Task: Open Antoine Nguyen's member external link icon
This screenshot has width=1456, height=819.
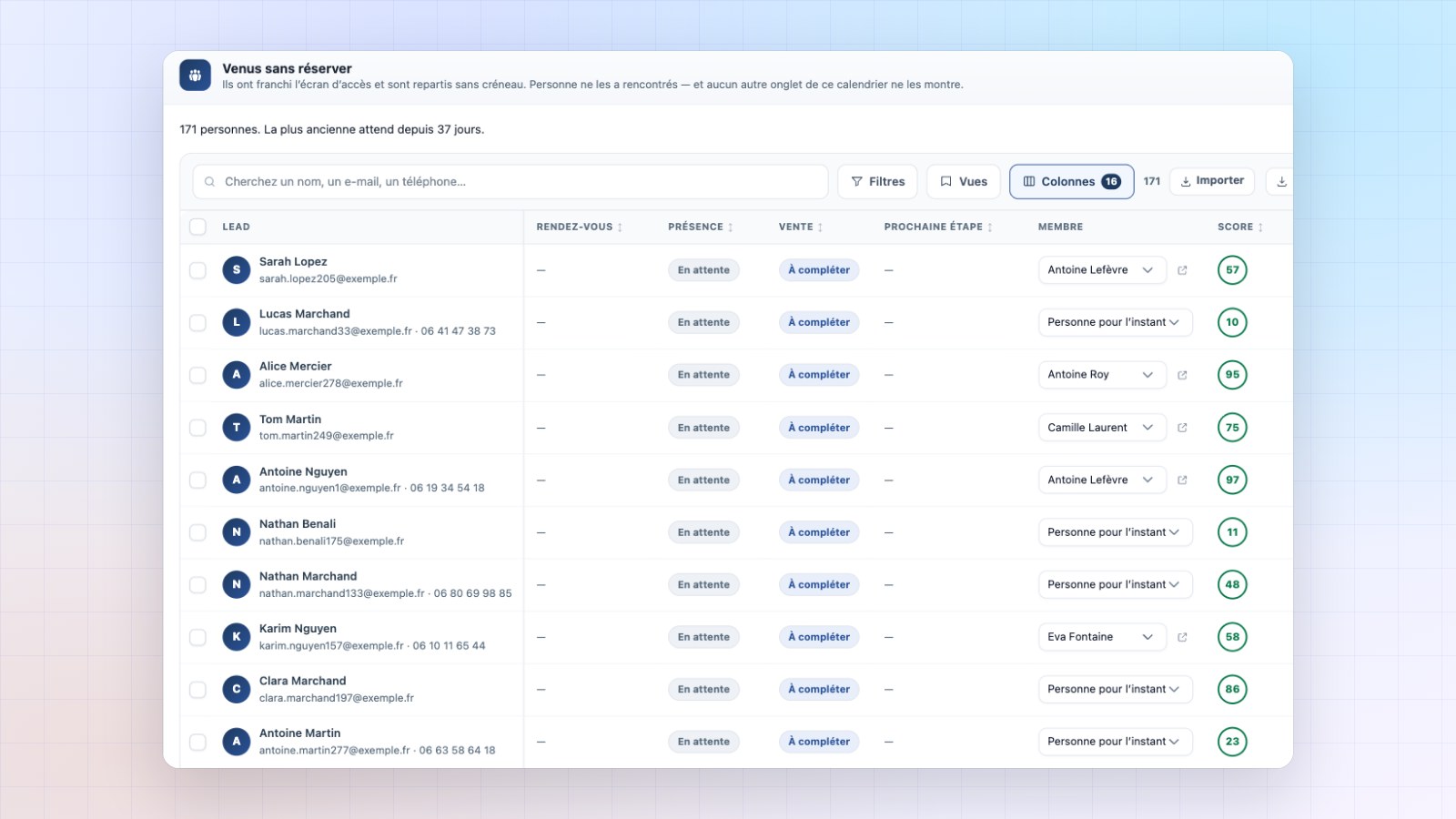Action: coord(1182,480)
